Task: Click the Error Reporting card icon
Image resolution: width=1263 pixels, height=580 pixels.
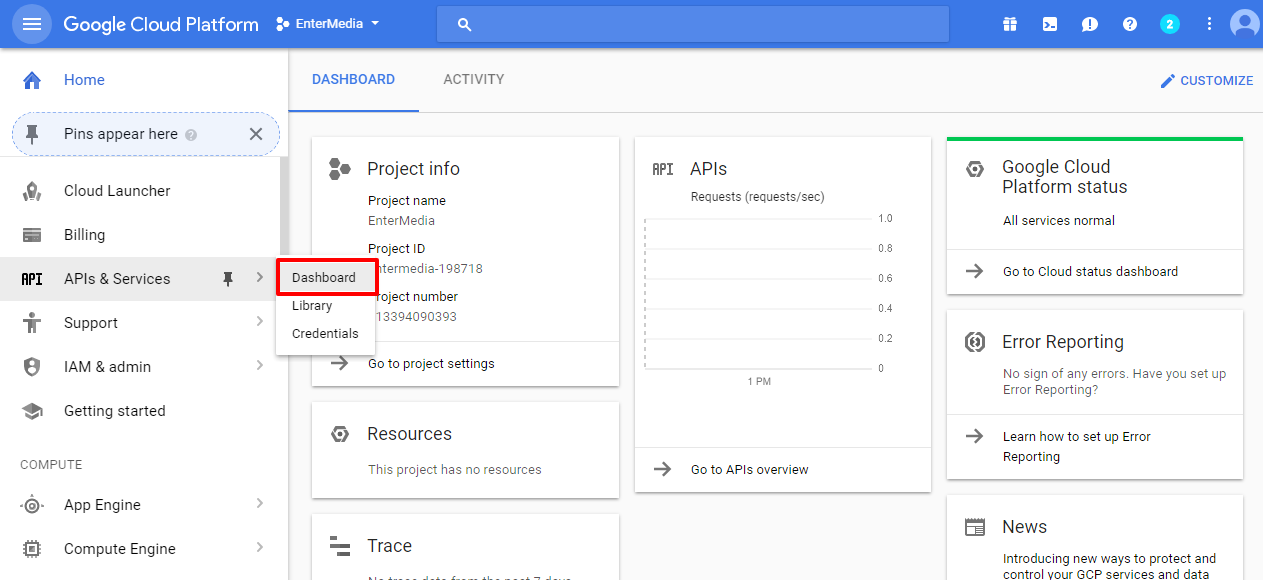Action: click(975, 342)
